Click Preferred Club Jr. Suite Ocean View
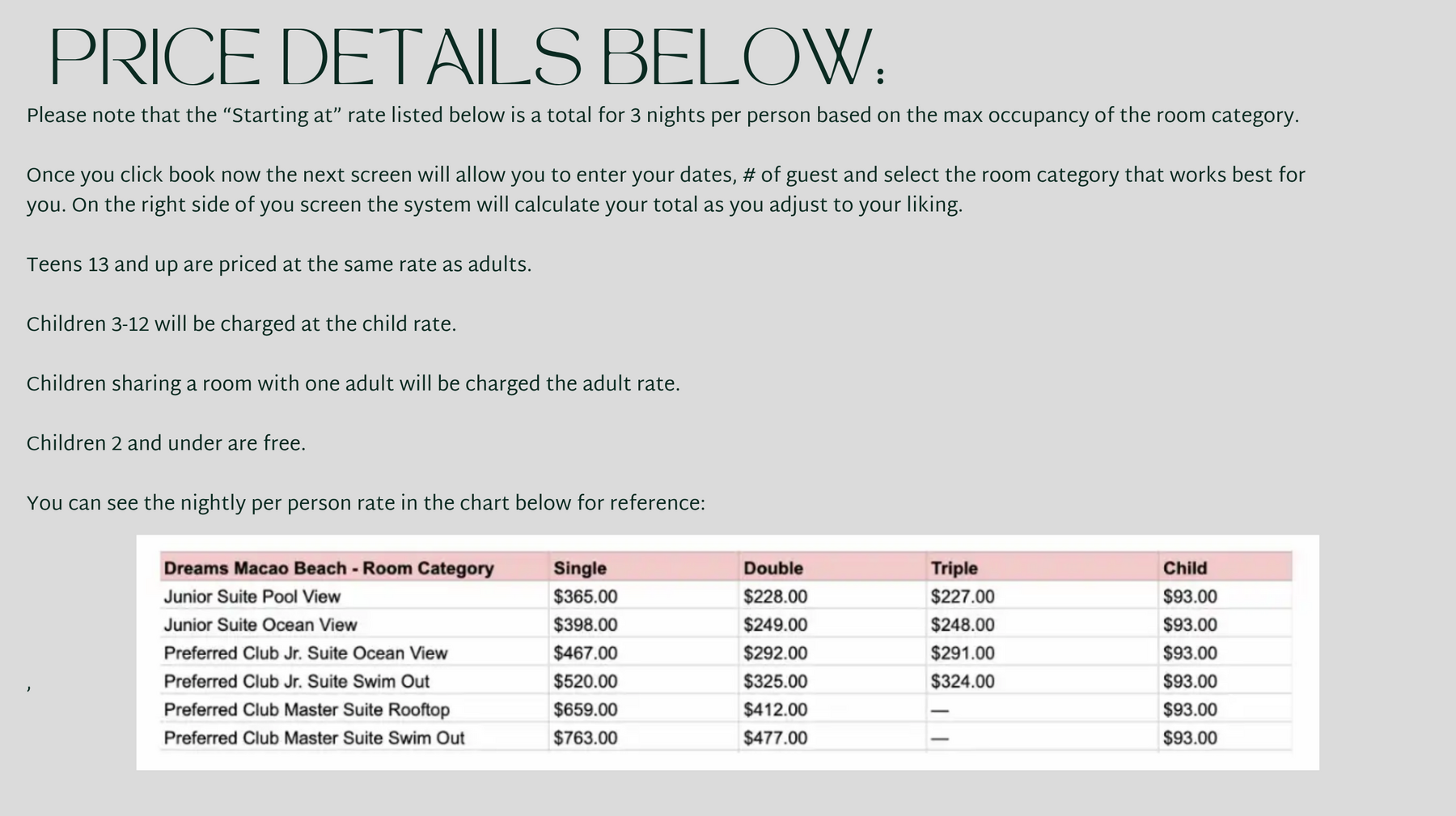The height and width of the screenshot is (816, 1456). (x=305, y=653)
